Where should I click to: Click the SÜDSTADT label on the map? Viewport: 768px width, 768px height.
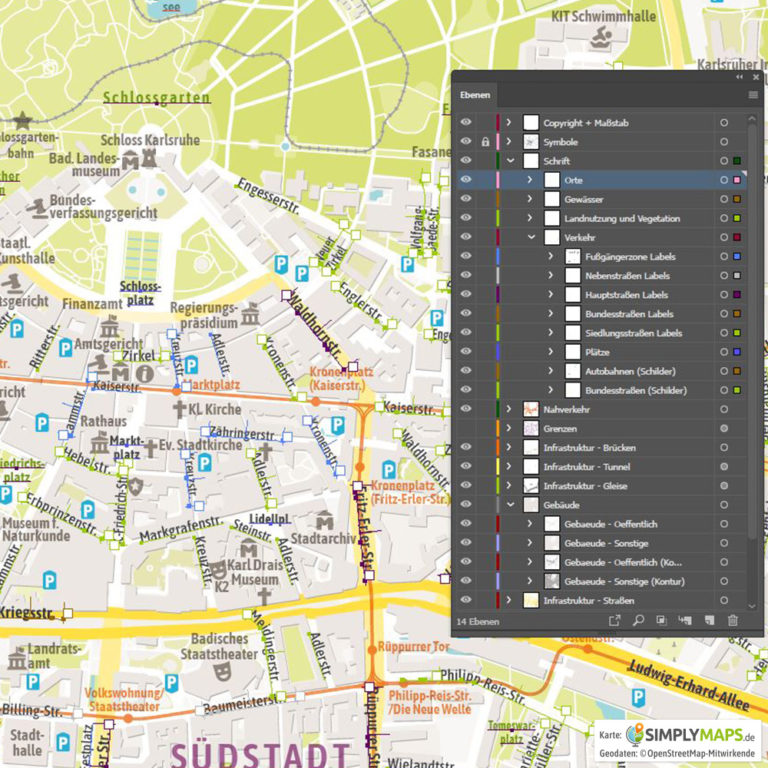(261, 755)
